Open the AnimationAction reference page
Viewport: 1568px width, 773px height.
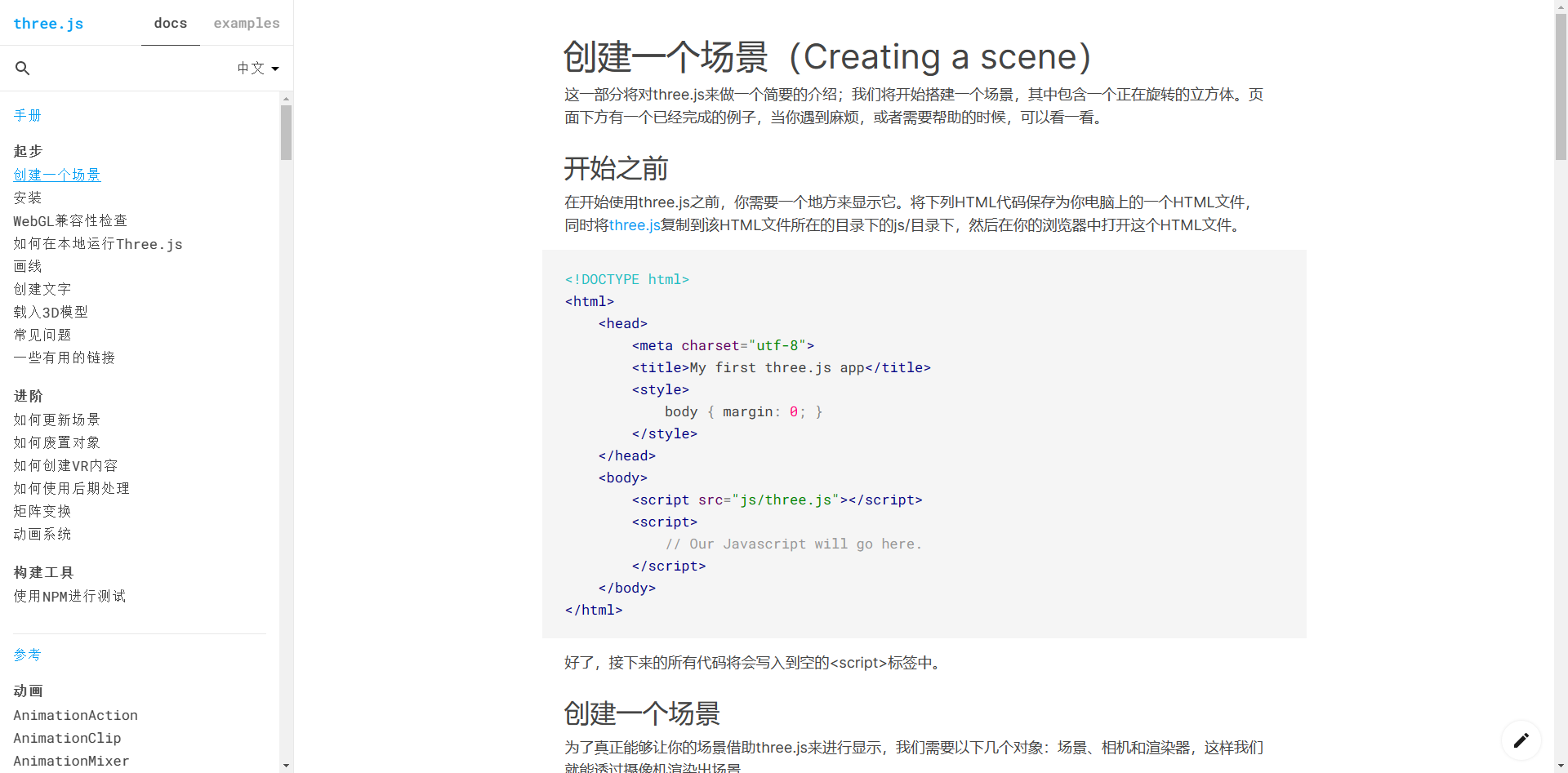(75, 715)
